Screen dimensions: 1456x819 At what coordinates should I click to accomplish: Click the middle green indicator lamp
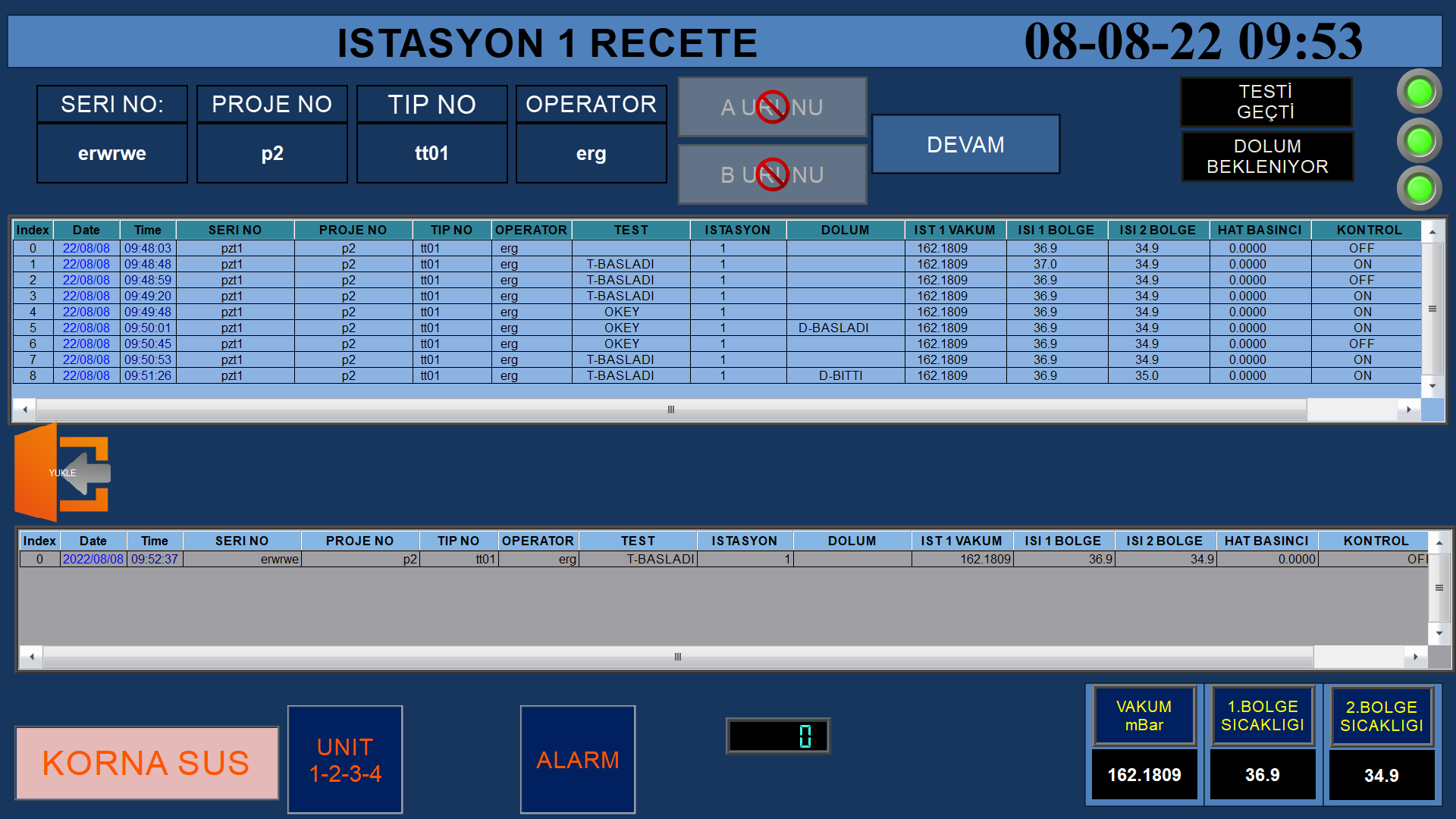[x=1419, y=140]
